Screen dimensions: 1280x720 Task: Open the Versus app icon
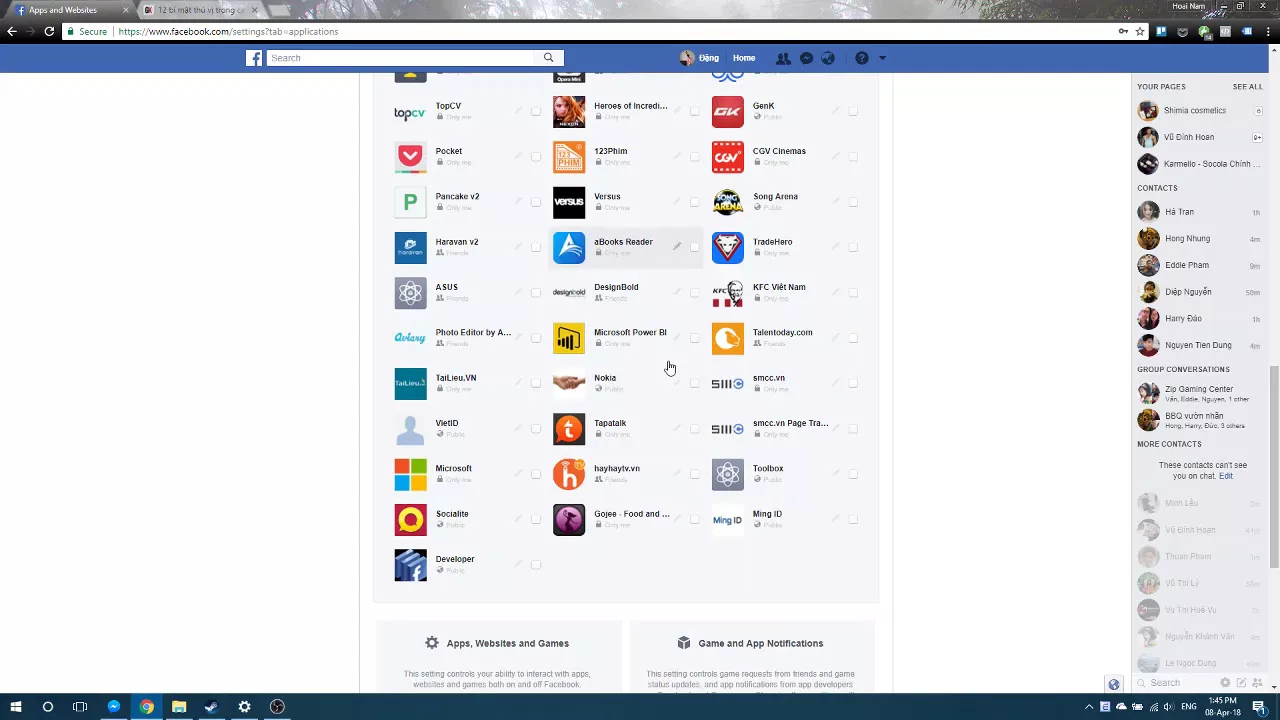569,202
